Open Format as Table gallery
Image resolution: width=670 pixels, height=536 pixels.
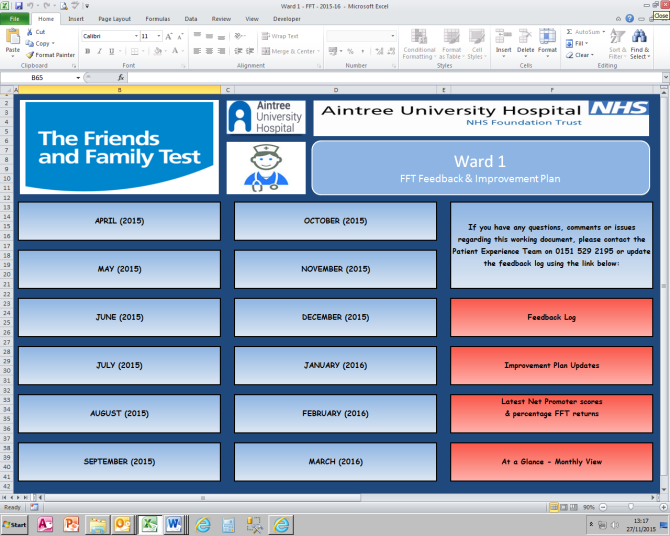451,44
